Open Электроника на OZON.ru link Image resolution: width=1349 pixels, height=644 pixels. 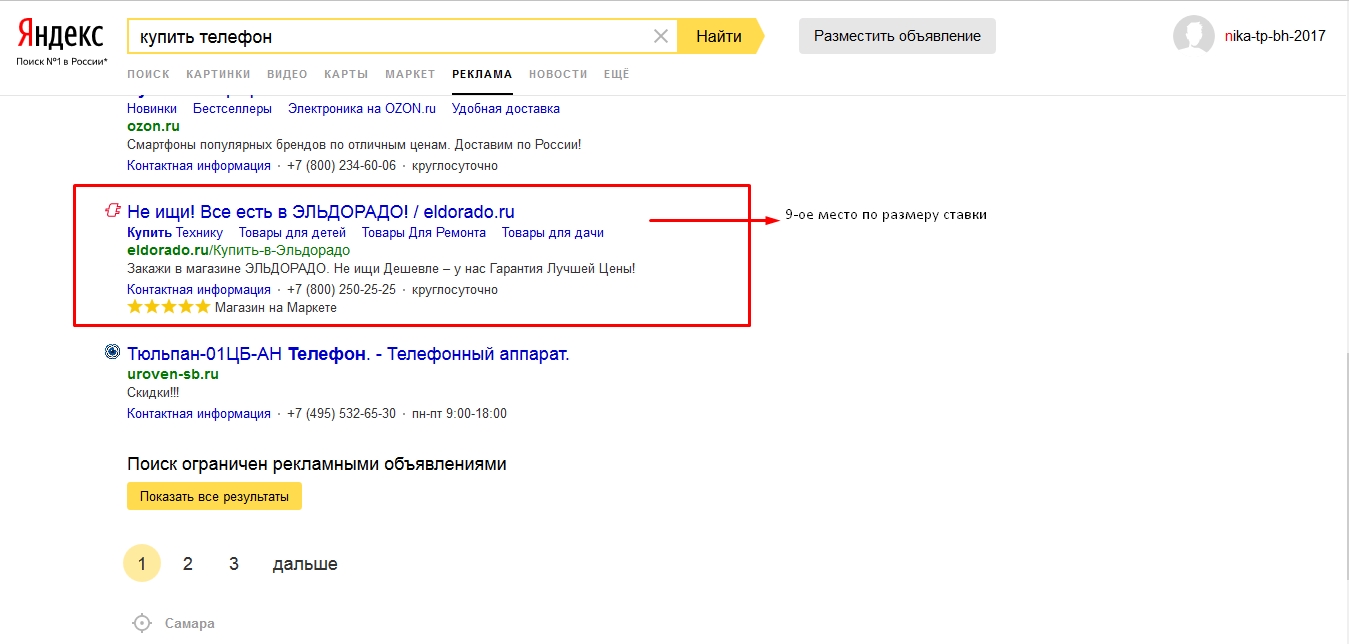click(x=362, y=108)
